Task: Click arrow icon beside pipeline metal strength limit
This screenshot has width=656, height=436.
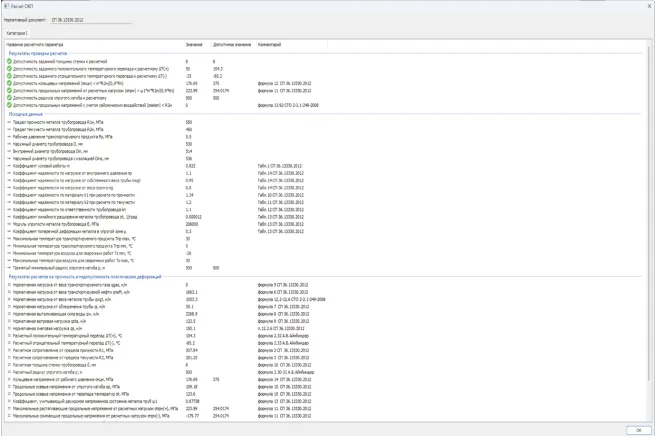Action: [8, 122]
